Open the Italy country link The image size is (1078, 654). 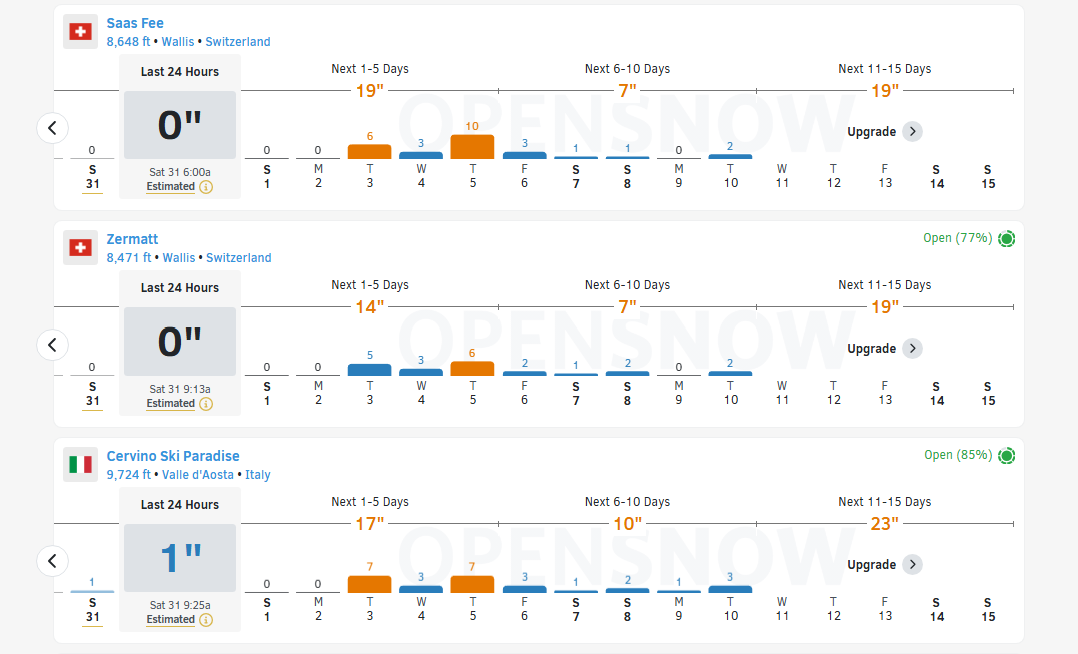click(258, 475)
